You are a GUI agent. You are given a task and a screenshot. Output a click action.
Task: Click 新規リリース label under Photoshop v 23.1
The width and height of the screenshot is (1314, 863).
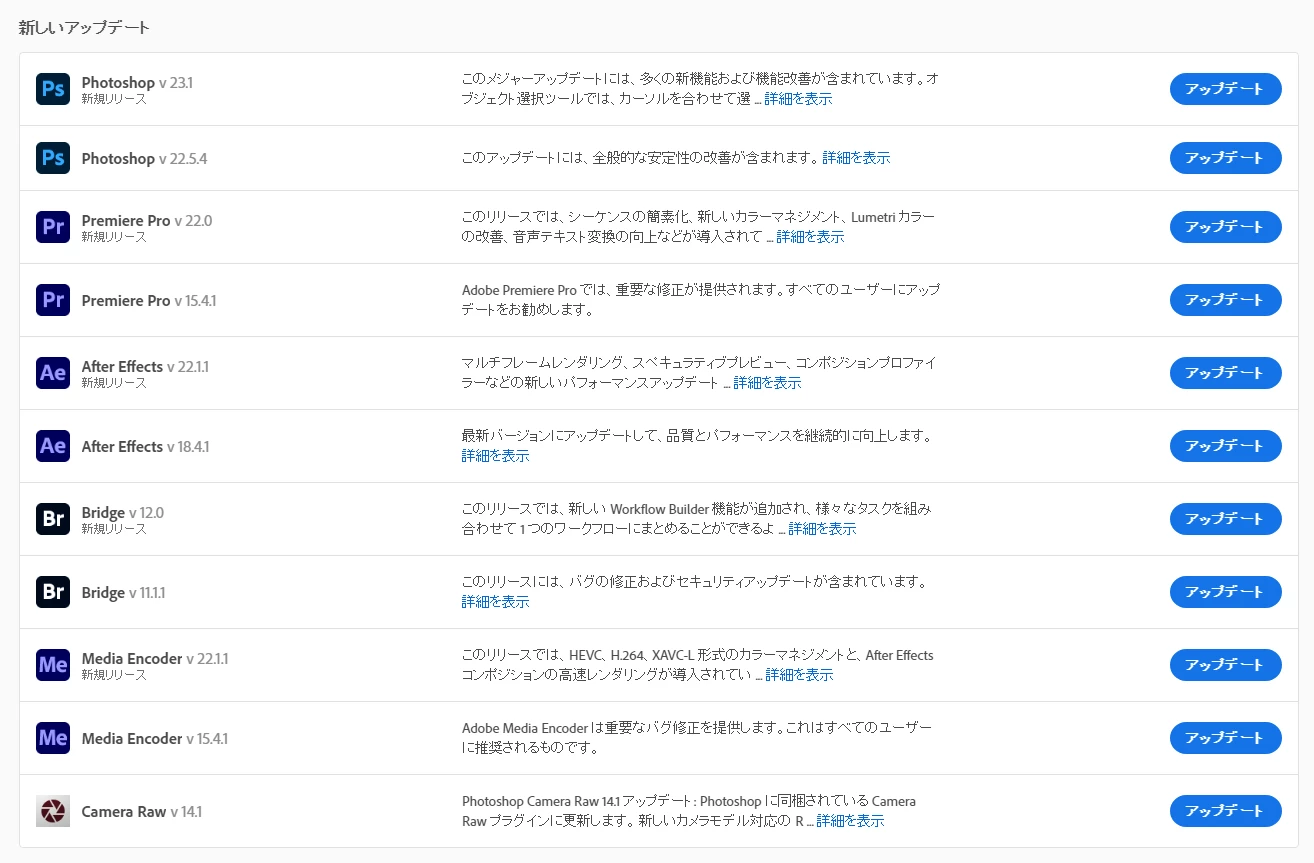click(114, 99)
